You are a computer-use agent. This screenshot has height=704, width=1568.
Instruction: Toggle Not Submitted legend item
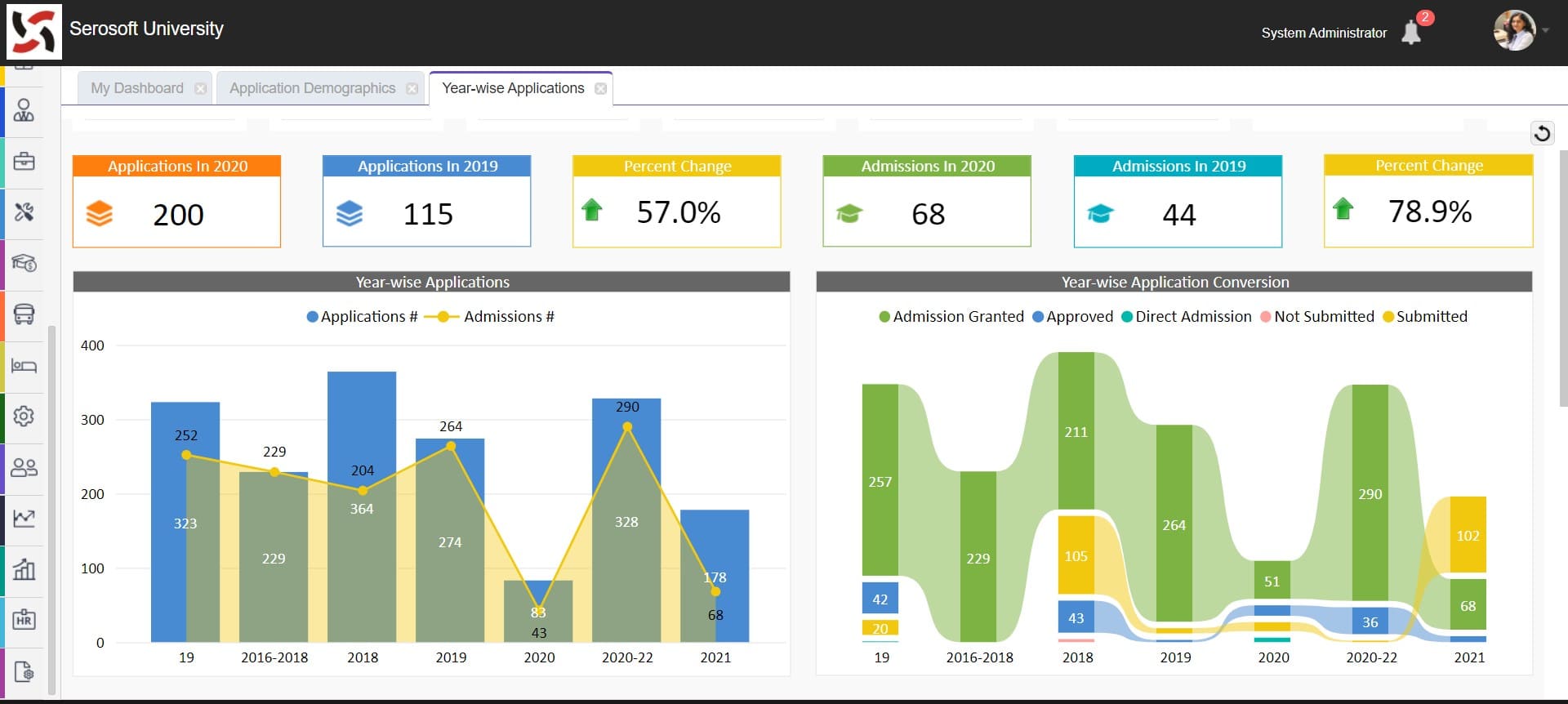tap(1316, 317)
